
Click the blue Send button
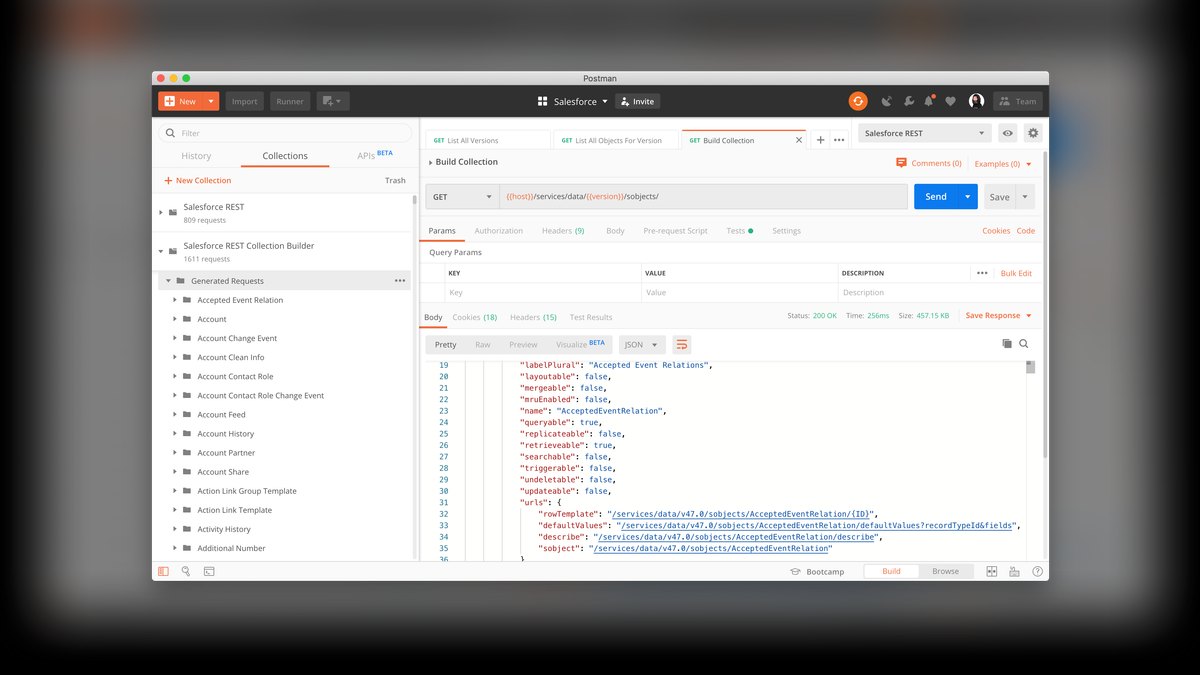936,197
